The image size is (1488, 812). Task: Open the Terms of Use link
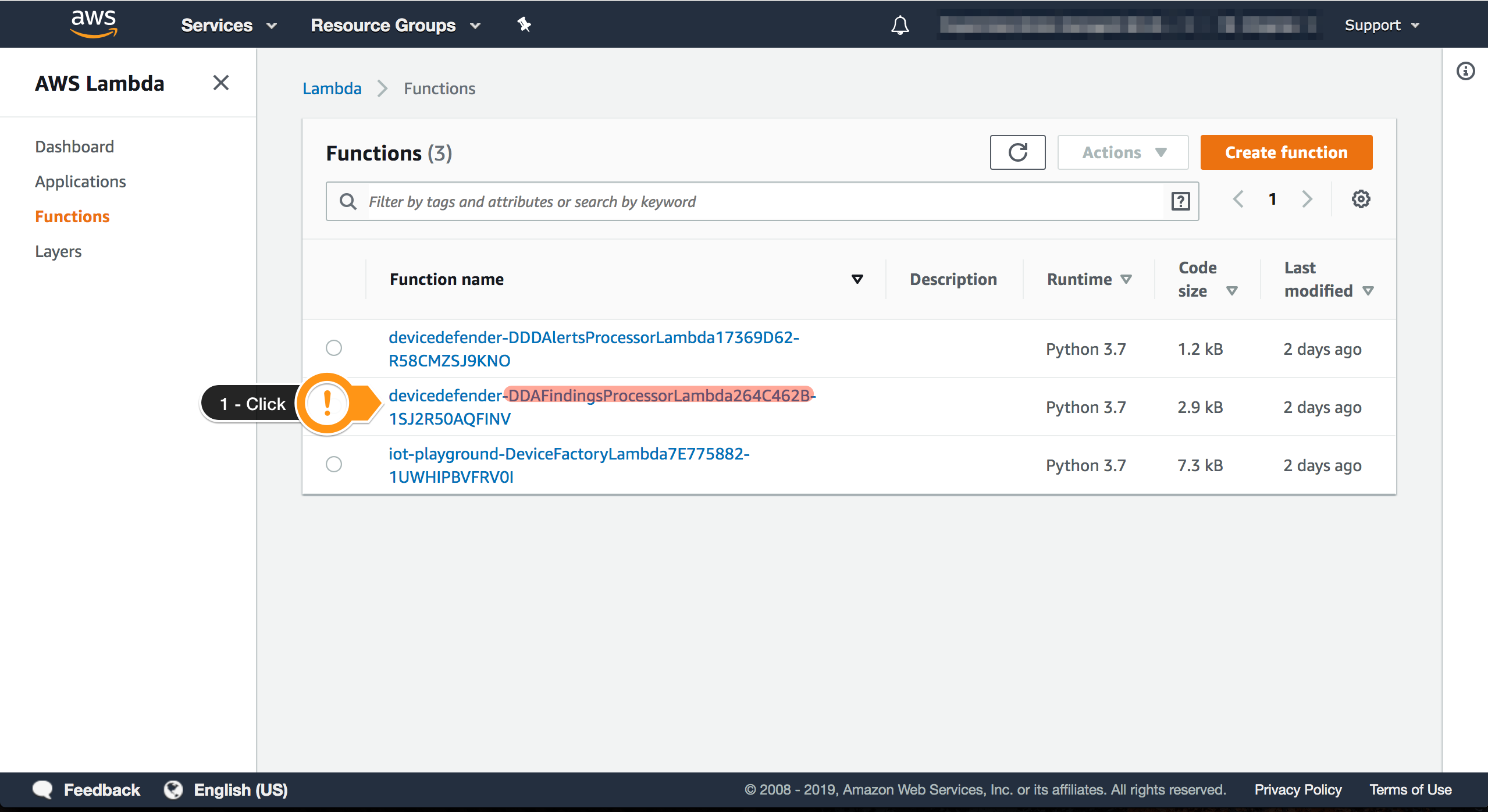pos(1411,789)
